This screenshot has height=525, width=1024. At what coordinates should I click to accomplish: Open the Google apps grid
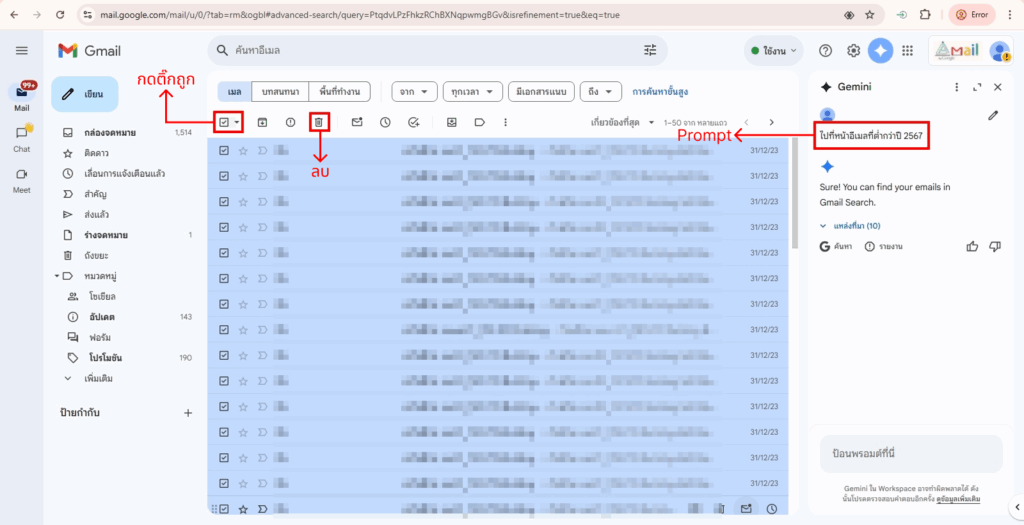pos(907,50)
